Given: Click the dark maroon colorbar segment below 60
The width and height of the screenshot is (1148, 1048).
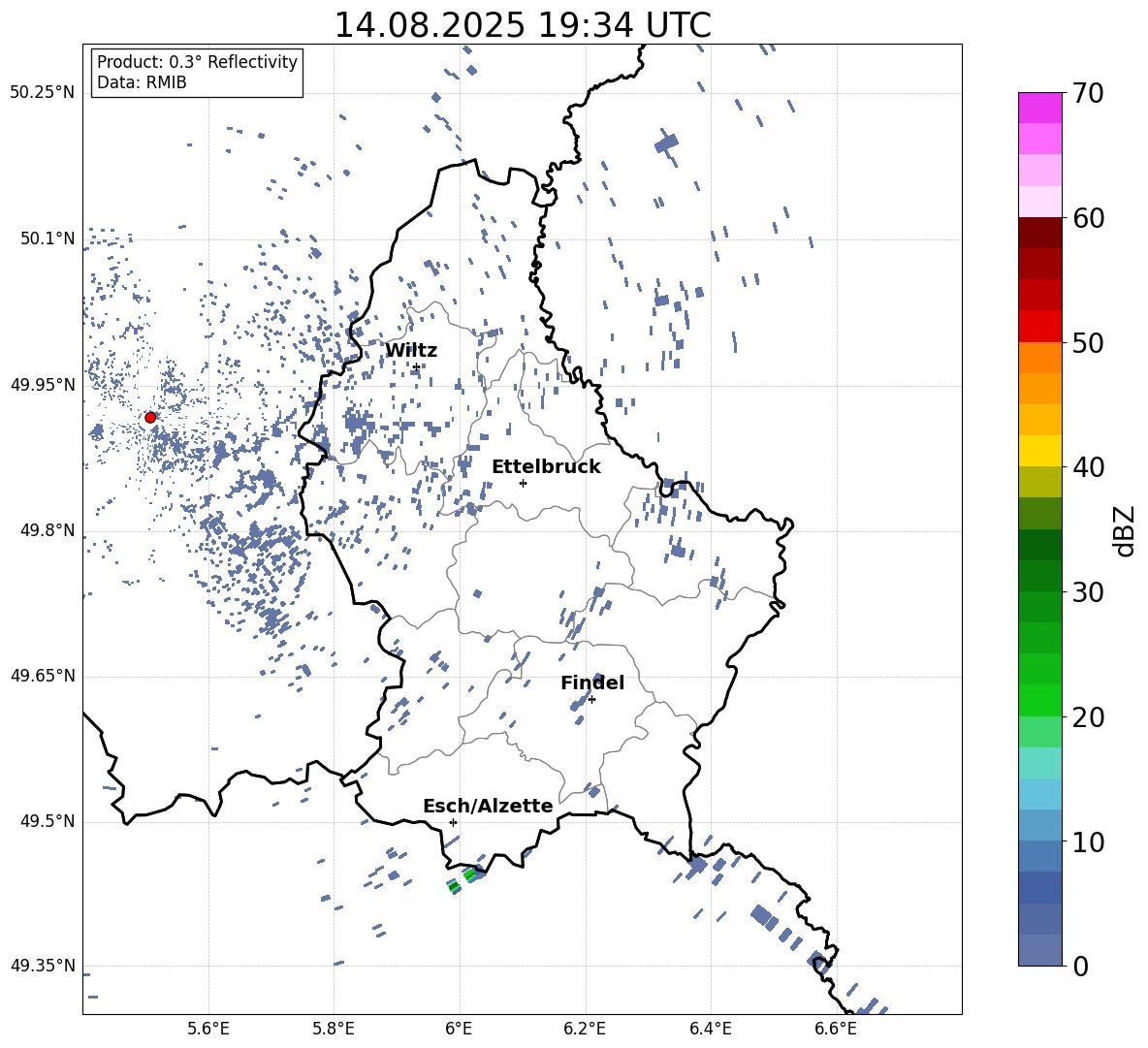Looking at the screenshot, I should (1039, 233).
